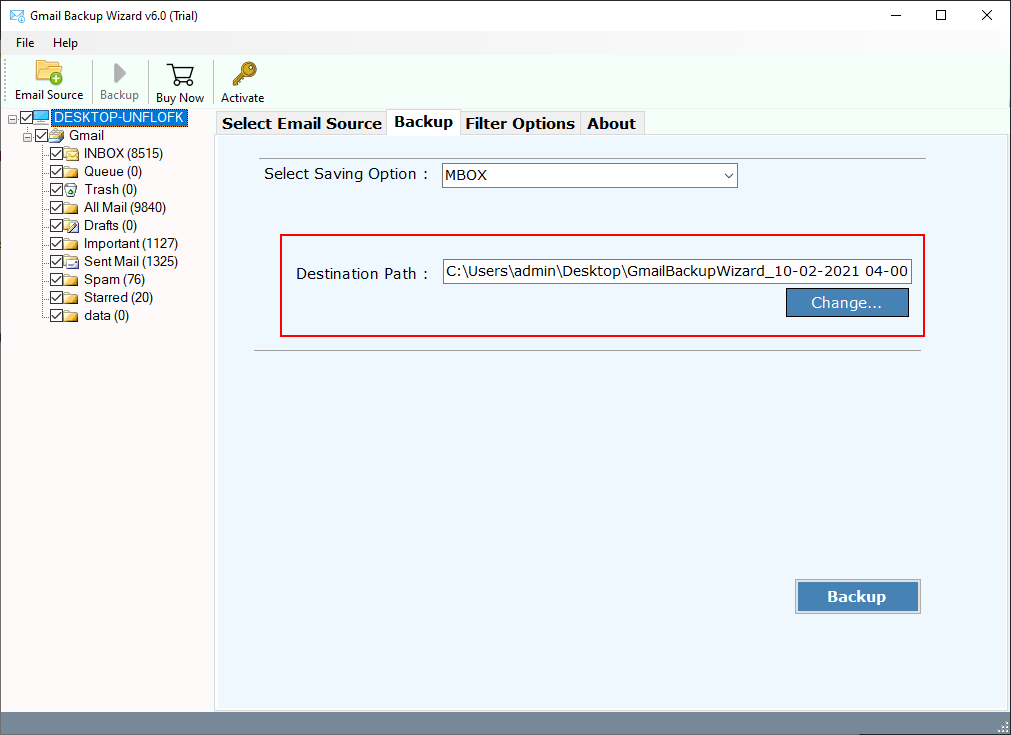Collapse the DESKTOP-UNFLOFK tree node

[x=12, y=119]
